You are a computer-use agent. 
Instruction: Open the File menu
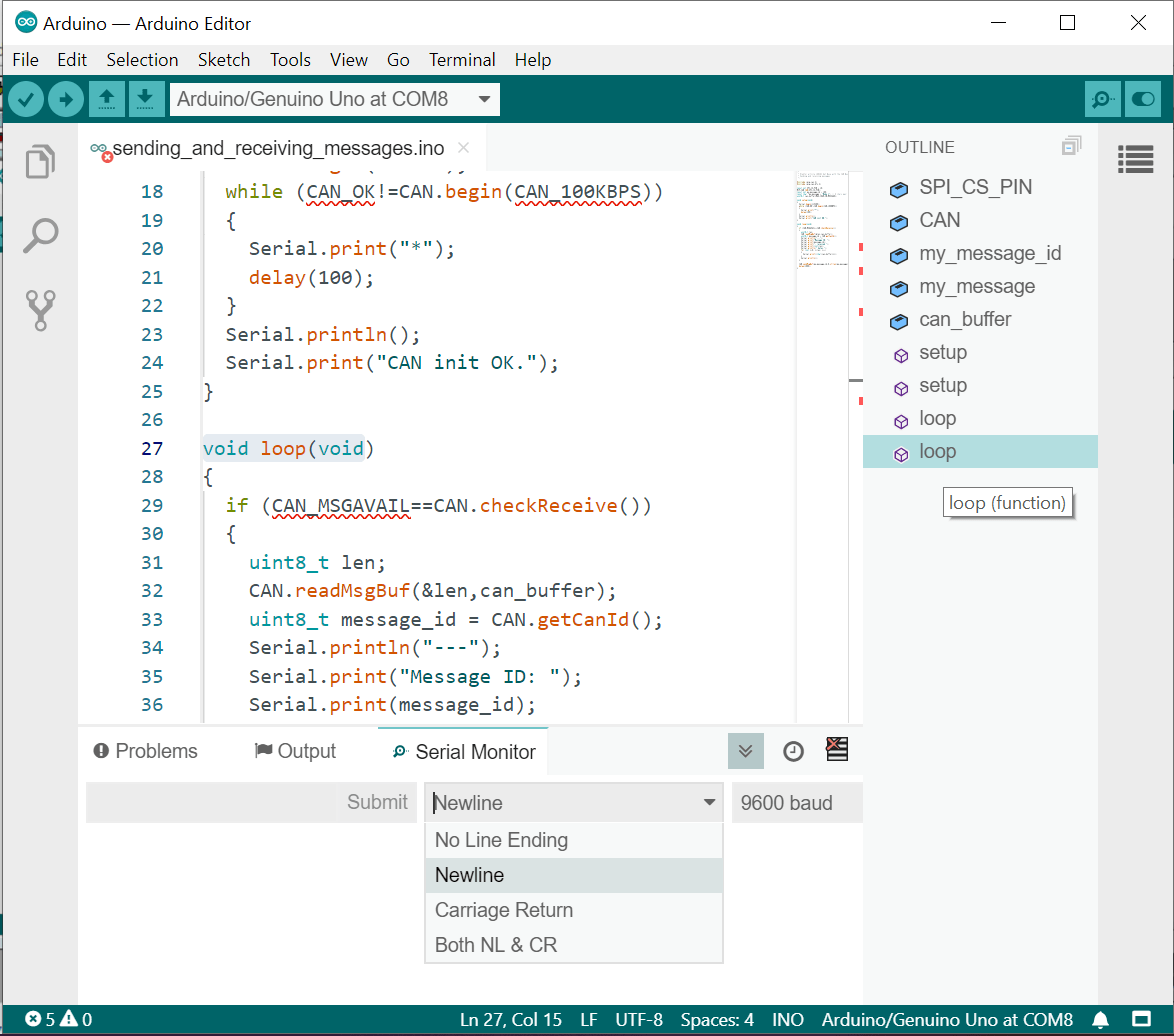[x=25, y=60]
